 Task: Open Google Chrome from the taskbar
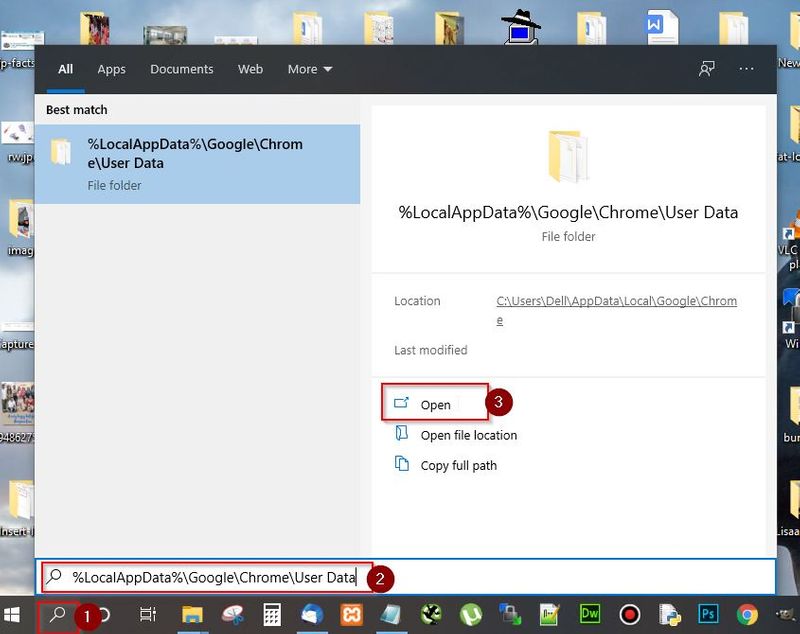(x=747, y=615)
